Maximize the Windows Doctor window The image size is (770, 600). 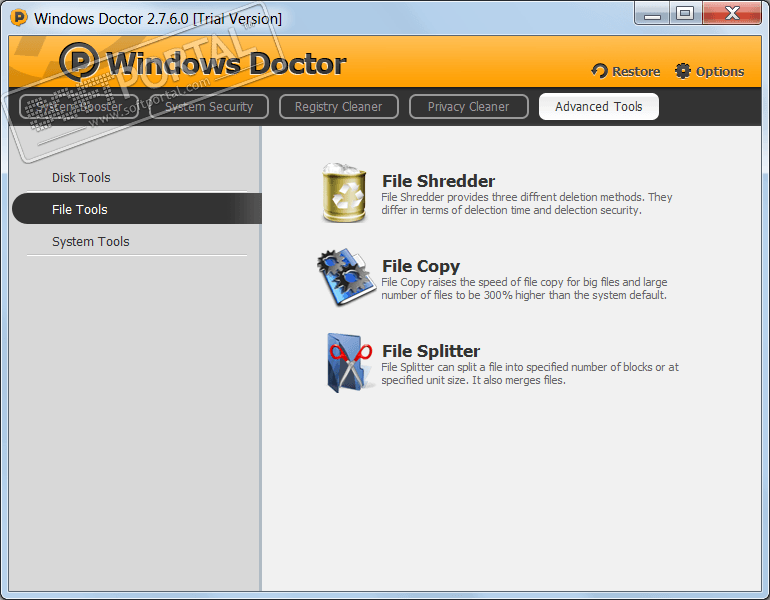[x=685, y=13]
